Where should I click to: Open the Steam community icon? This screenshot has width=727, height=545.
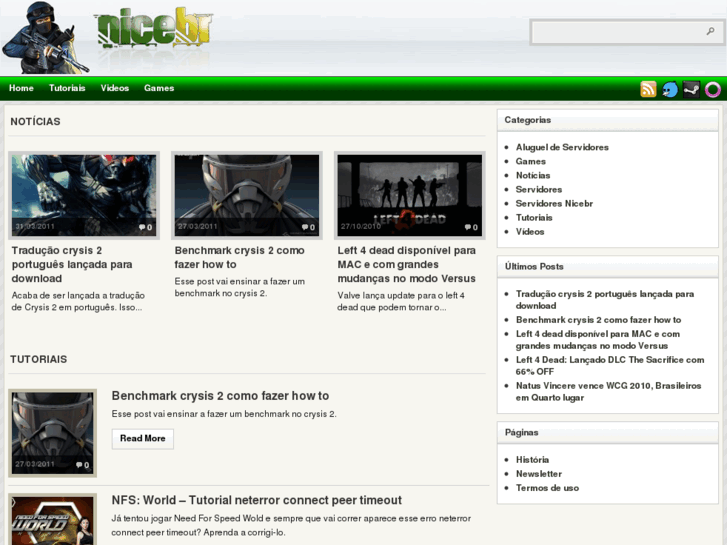pos(691,89)
